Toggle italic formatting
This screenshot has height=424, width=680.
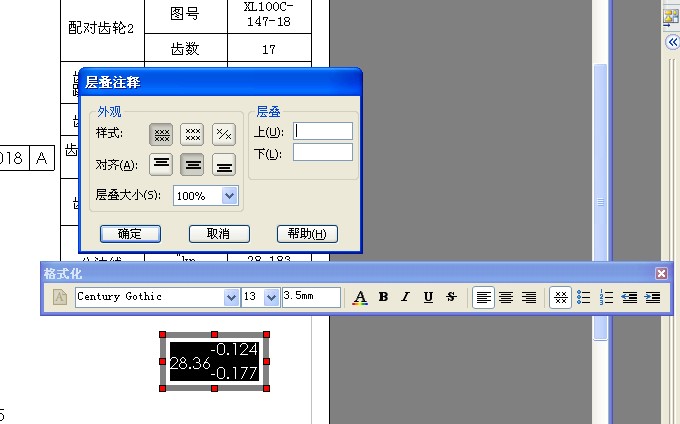(405, 297)
